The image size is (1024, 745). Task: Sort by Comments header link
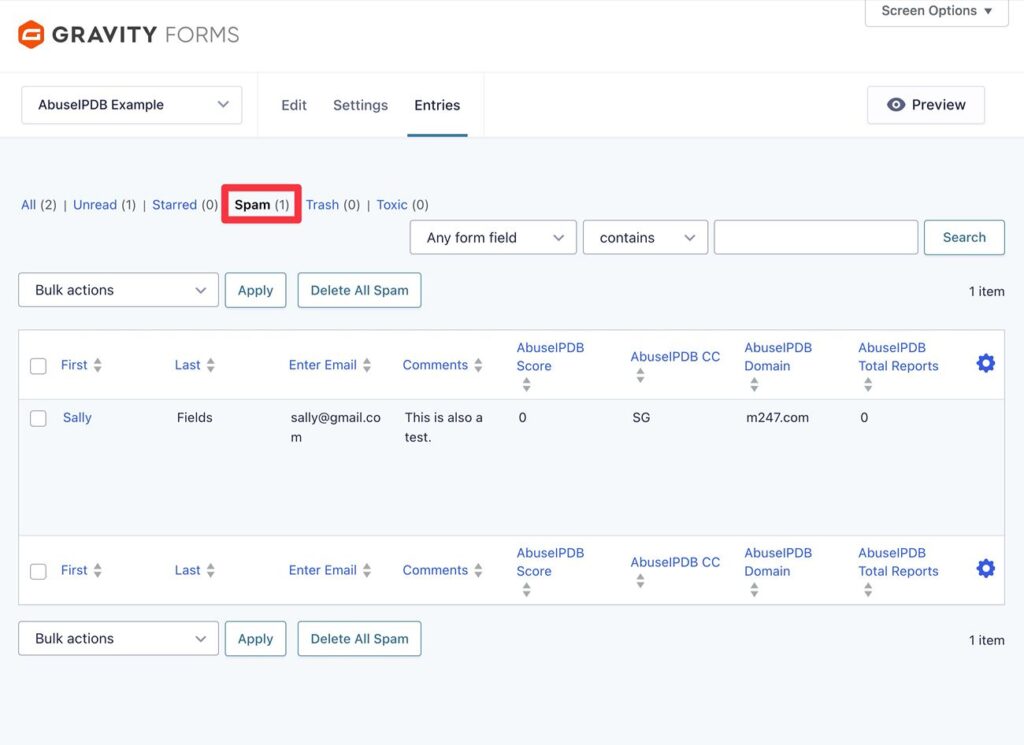click(435, 365)
